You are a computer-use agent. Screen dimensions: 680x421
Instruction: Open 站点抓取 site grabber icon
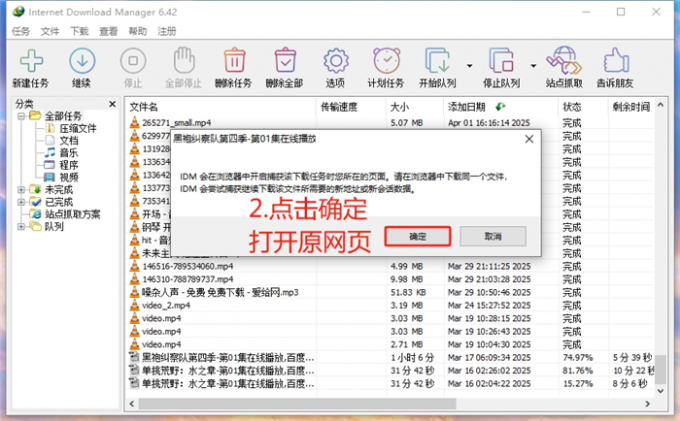coord(564,60)
